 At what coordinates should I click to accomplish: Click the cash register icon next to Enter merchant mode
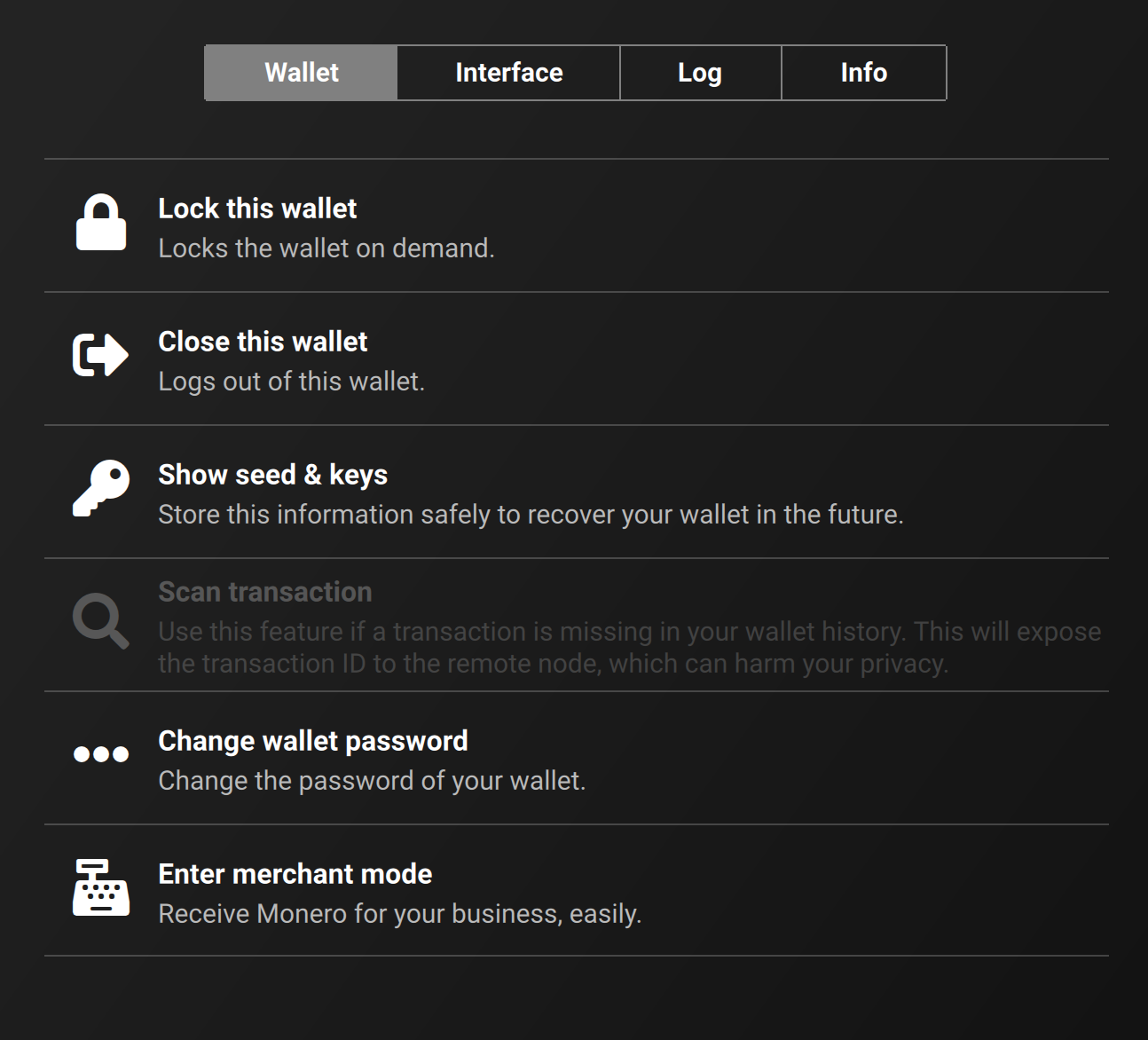(98, 890)
